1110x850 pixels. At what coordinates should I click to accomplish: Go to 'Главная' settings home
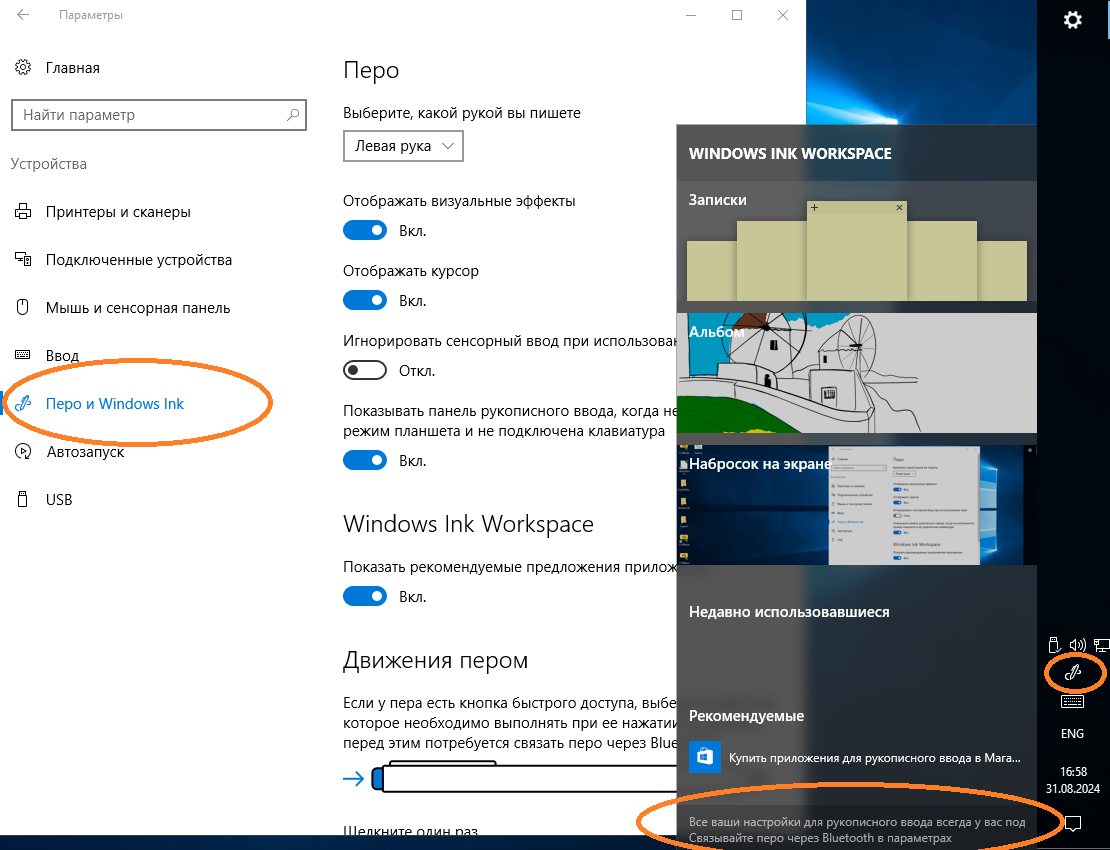click(x=72, y=68)
